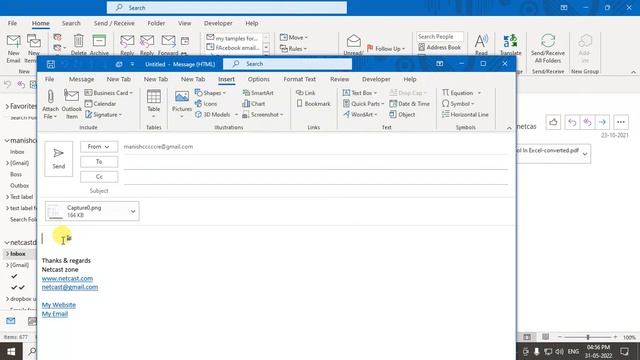Open WordArt gallery
Screen dimensions: 640x360
[360, 115]
